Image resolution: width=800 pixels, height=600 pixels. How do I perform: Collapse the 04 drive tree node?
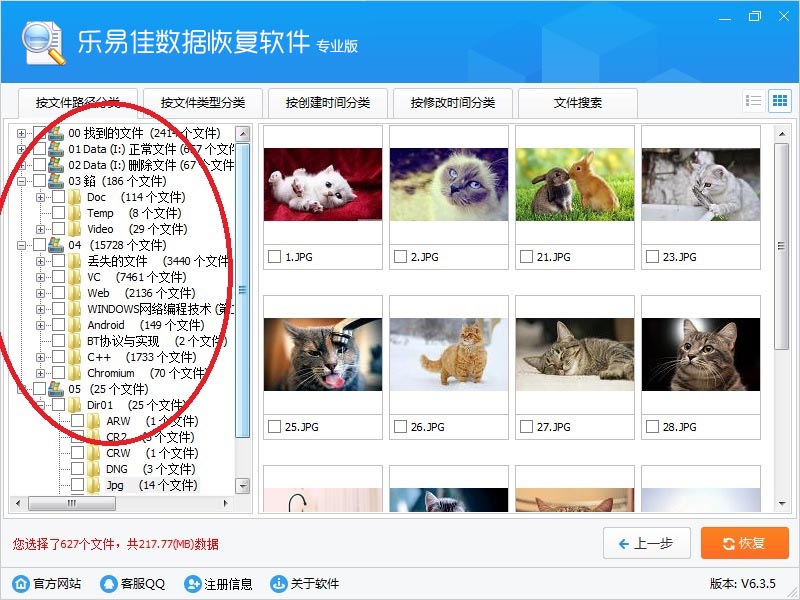[x=21, y=245]
